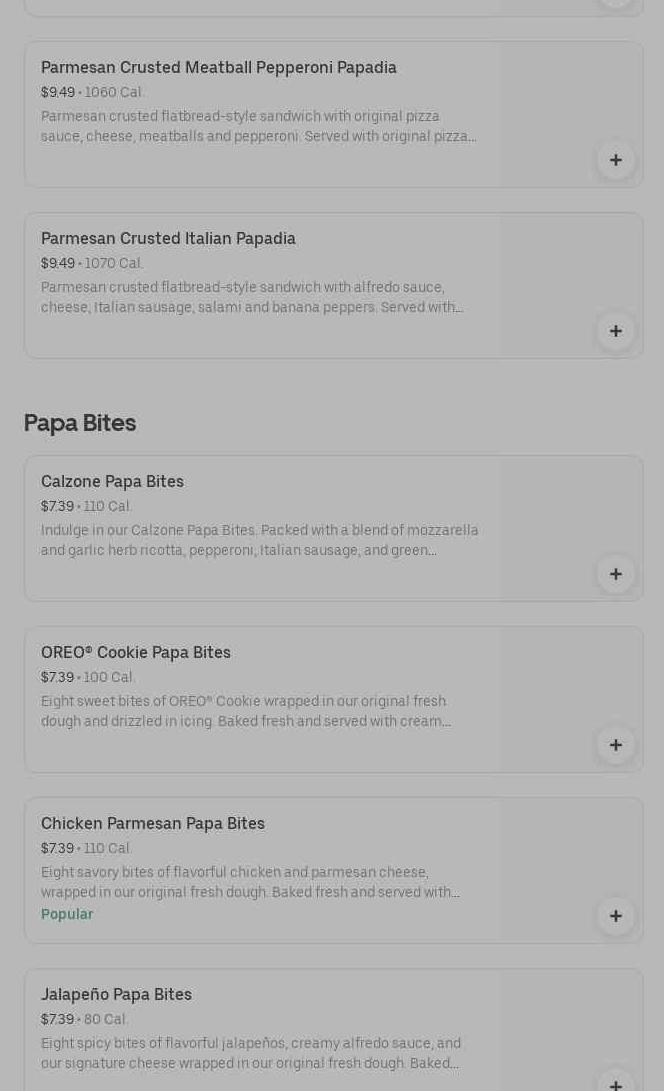The height and width of the screenshot is (1091, 664).
Task: Click the Popular tag on Chicken Parmesan
Action: pyautogui.click(x=67, y=914)
